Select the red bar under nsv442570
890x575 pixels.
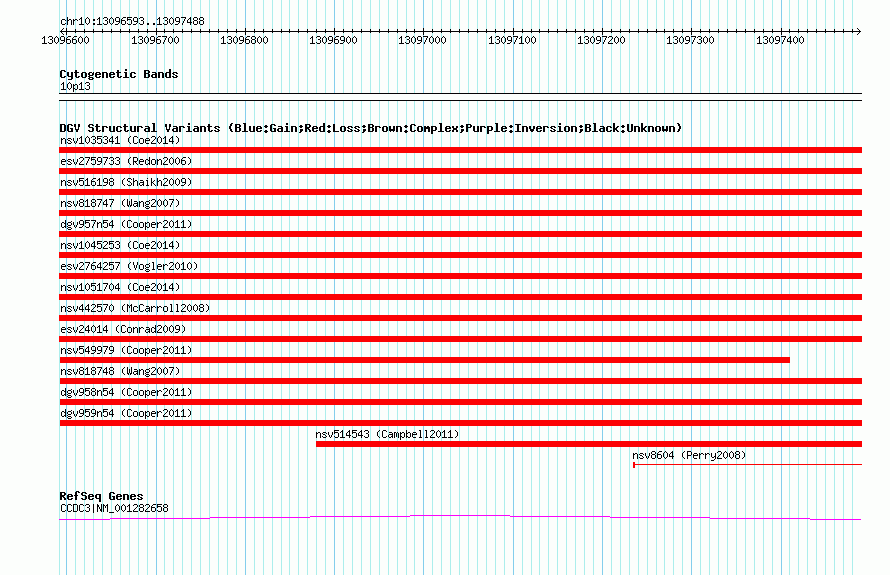click(460, 318)
